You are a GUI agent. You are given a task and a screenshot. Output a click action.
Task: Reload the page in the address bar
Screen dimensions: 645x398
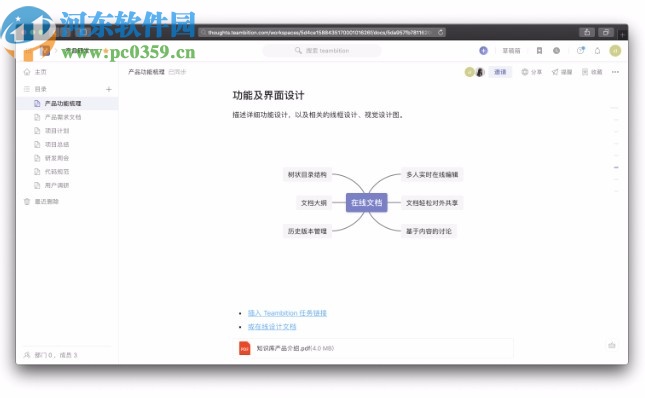point(441,32)
